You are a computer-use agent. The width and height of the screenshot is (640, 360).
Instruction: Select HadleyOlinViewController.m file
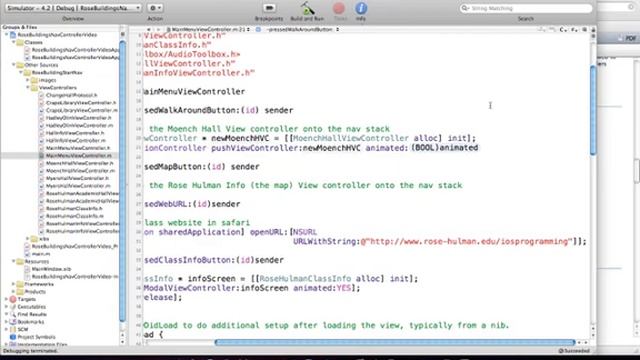click(79, 125)
